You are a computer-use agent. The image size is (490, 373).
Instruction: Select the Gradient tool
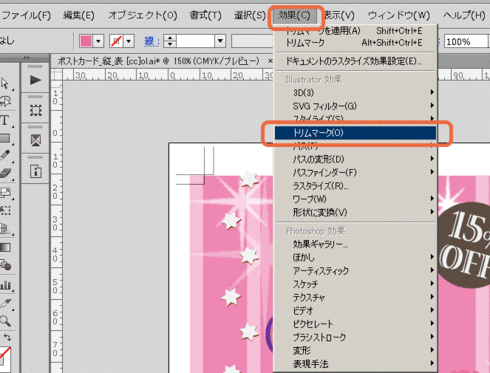[5, 248]
